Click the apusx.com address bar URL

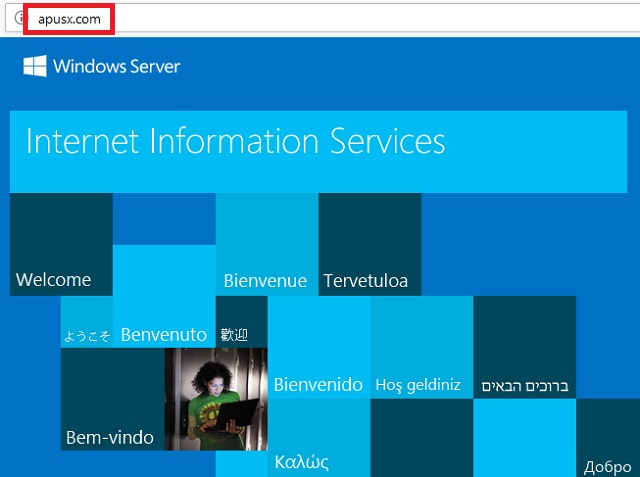[69, 19]
